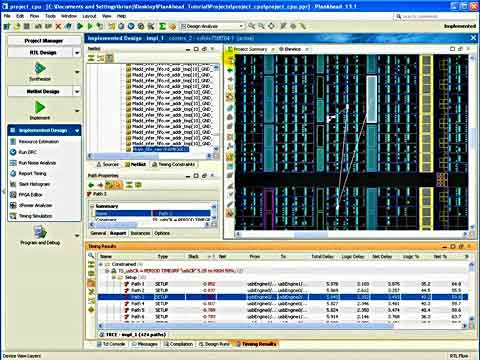
Task: Switch to the Options tab in Path Properties
Action: 162,233
